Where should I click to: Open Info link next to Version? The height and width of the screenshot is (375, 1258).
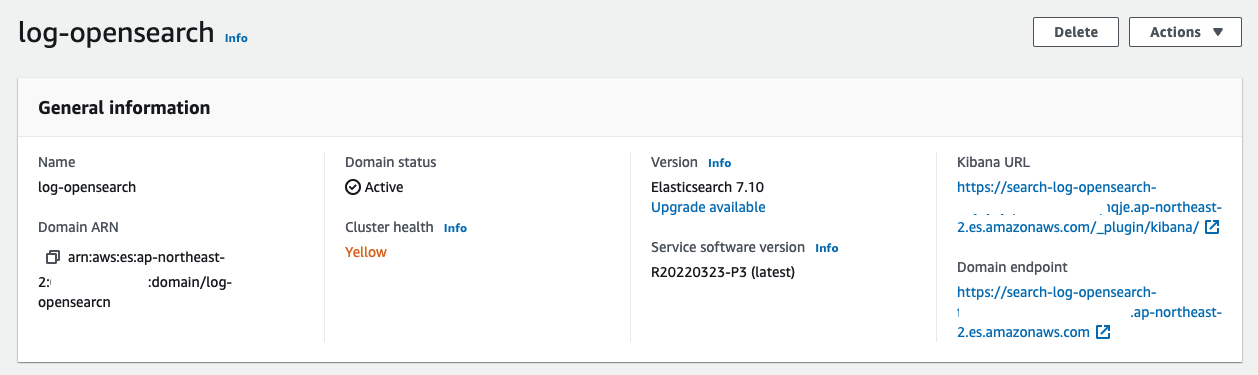(719, 163)
